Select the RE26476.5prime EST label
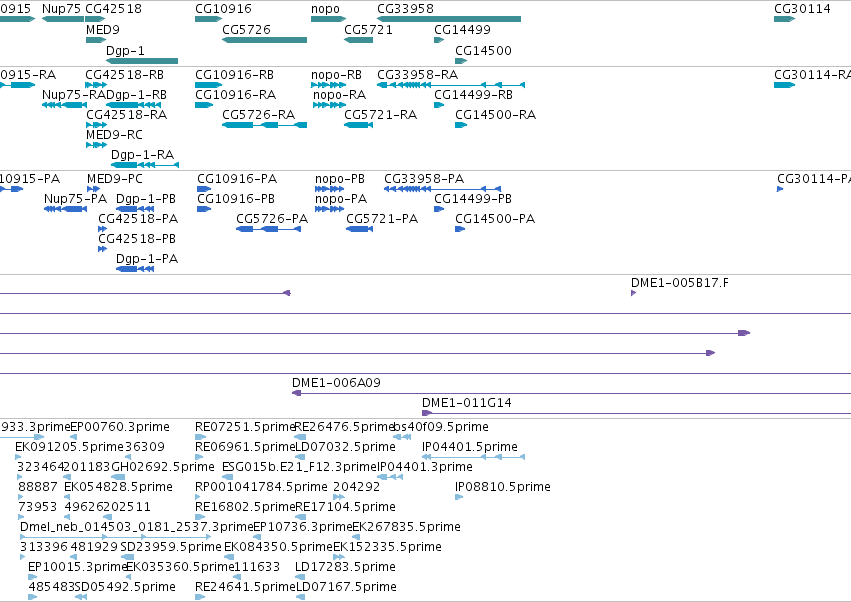 (344, 427)
